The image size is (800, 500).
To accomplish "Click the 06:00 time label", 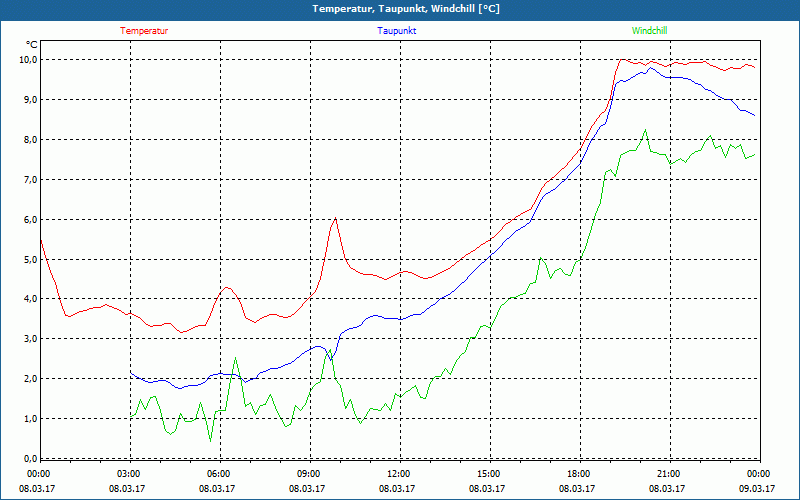I will [x=218, y=474].
